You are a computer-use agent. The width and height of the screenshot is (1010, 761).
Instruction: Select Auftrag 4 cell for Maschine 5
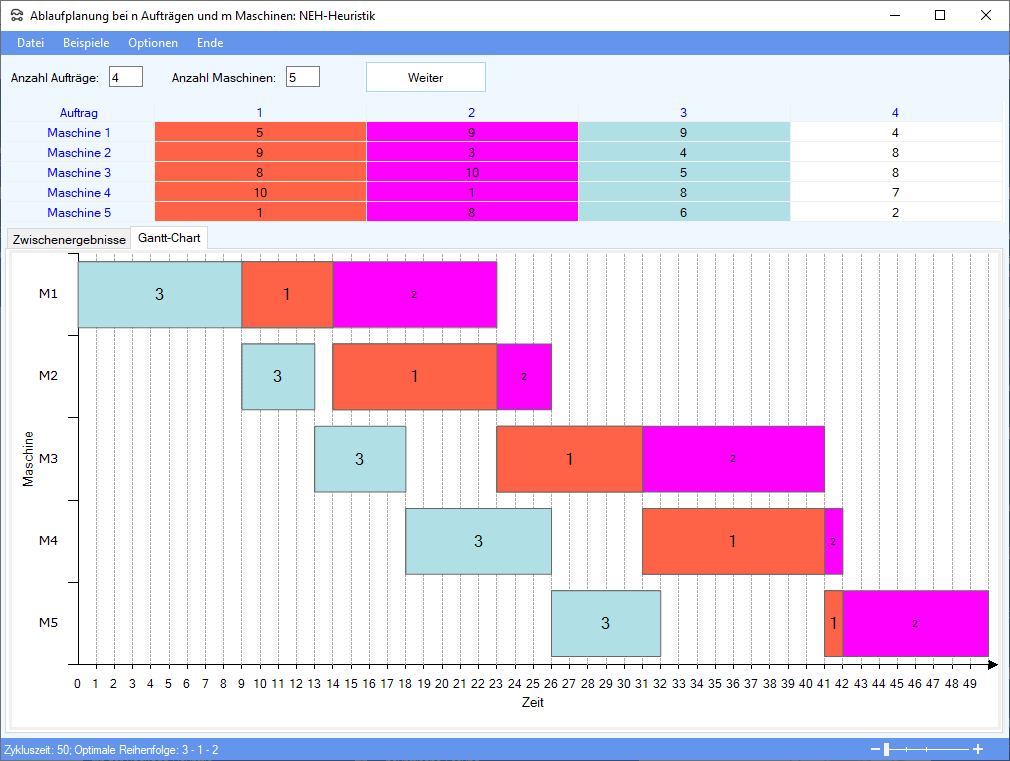pos(895,212)
